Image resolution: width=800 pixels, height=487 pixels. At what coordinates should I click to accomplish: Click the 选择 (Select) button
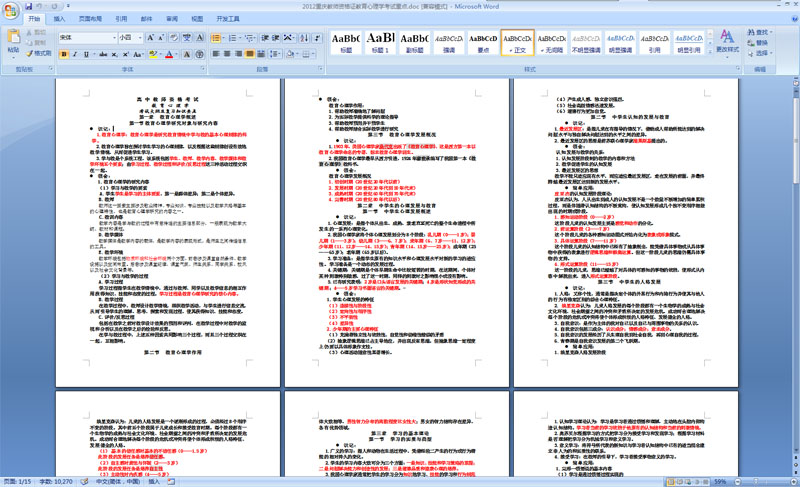tap(759, 53)
